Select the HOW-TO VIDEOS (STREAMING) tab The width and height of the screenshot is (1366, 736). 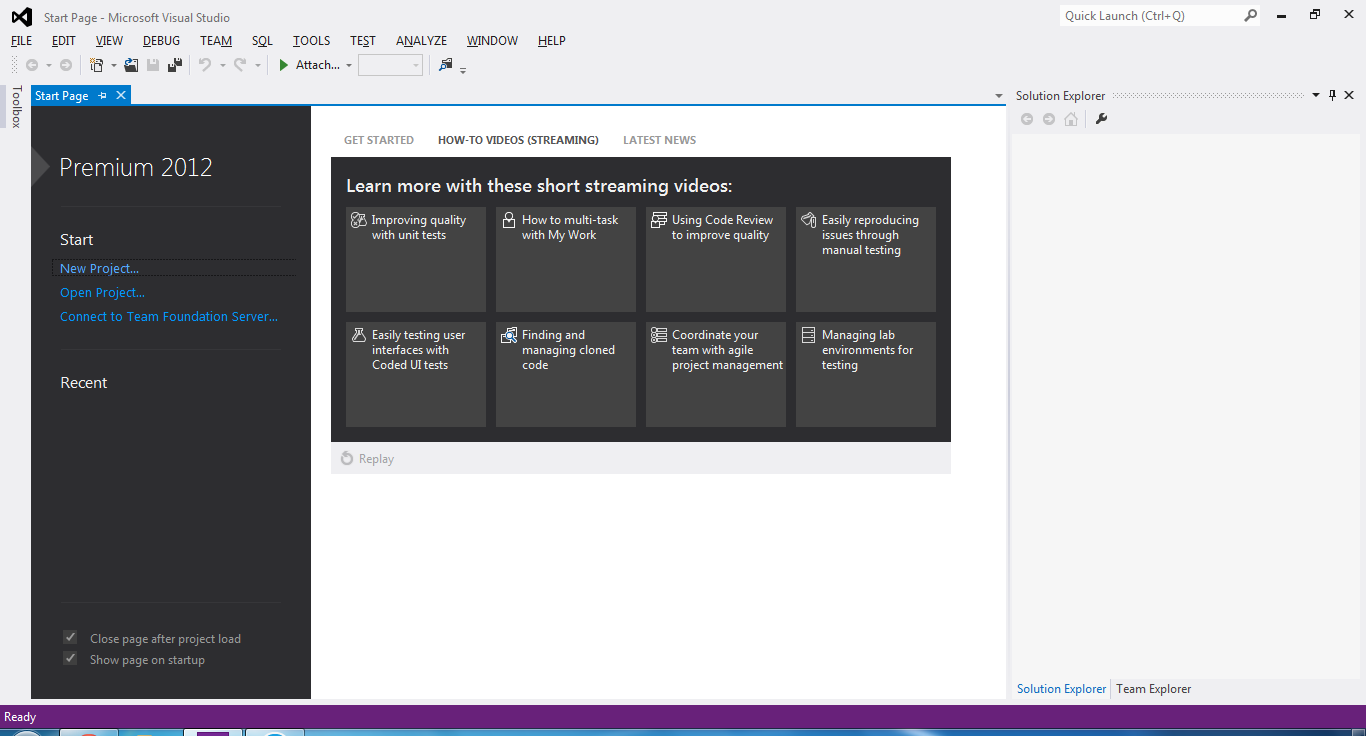tap(518, 140)
